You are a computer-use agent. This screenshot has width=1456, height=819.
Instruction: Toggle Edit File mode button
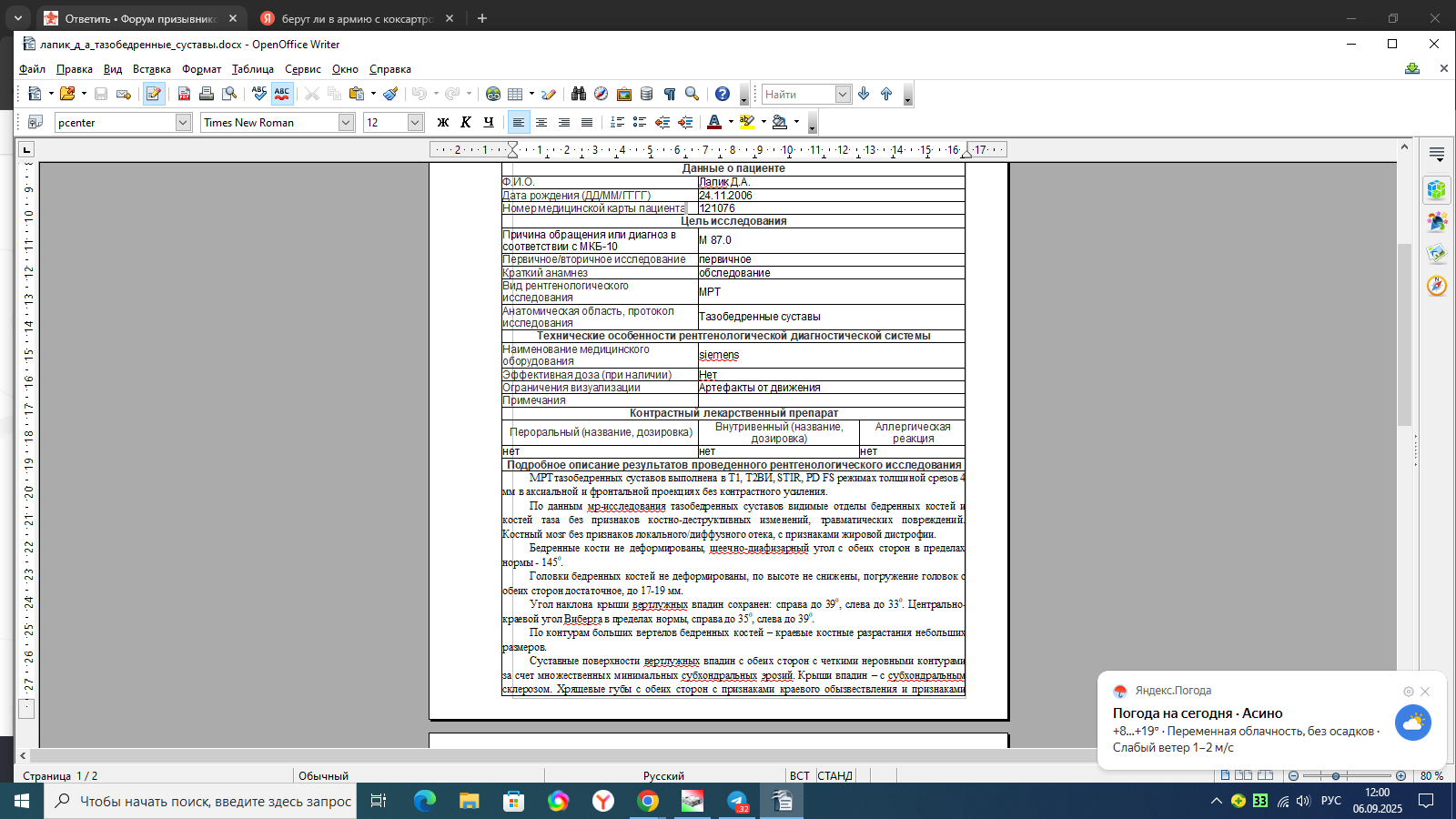154,94
